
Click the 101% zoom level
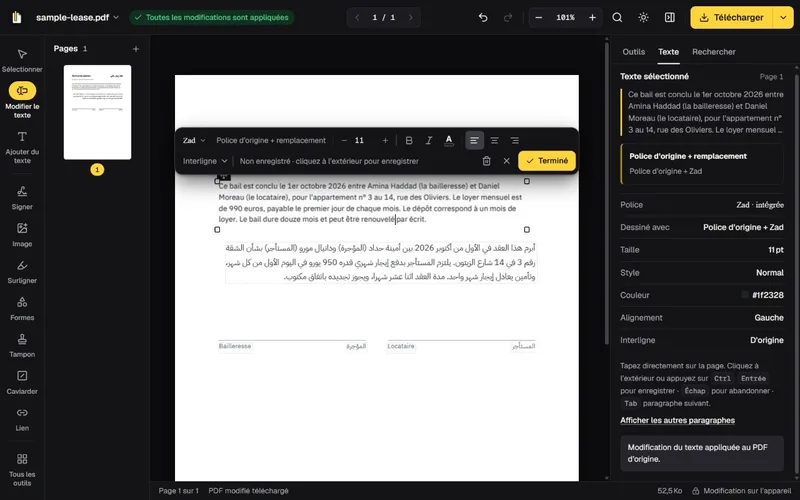click(x=565, y=17)
